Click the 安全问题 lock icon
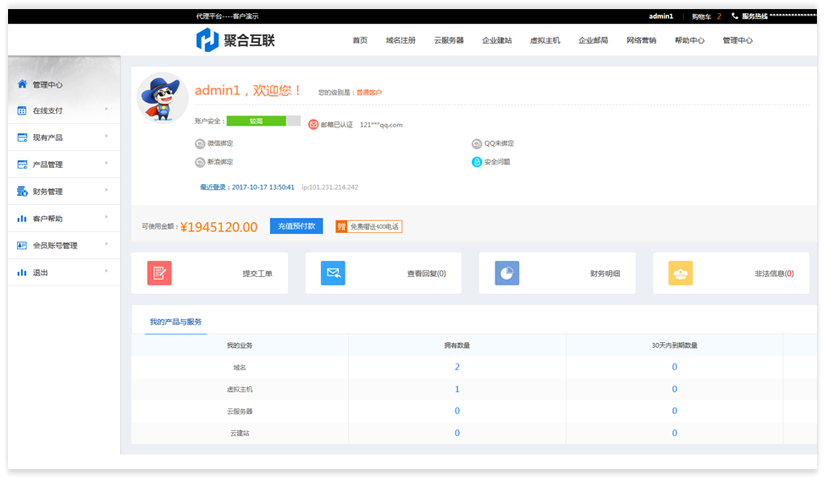826x478 pixels. (x=476, y=161)
